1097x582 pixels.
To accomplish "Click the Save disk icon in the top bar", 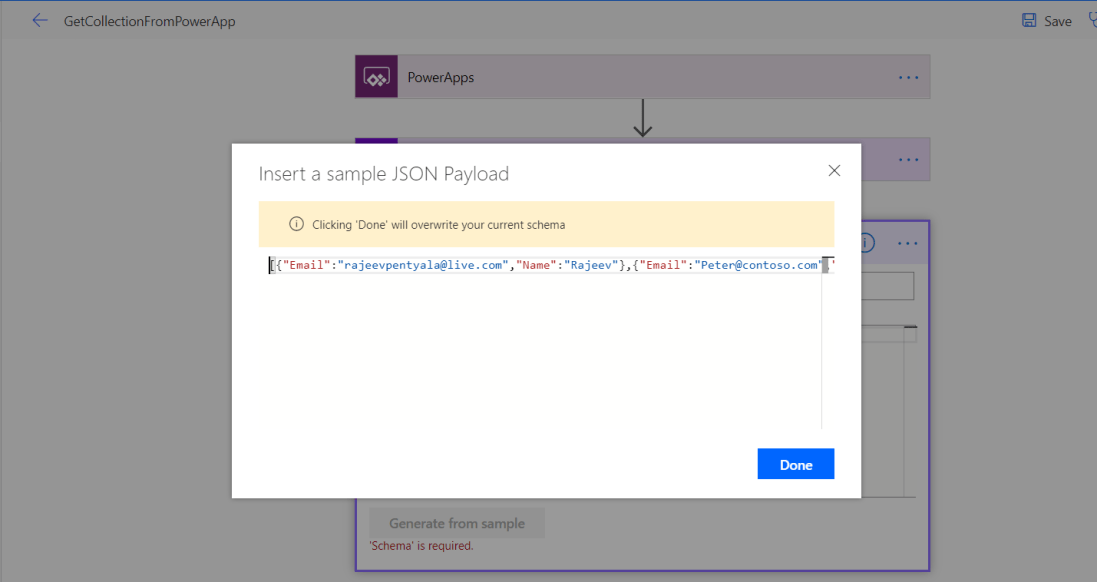I will coord(1030,20).
